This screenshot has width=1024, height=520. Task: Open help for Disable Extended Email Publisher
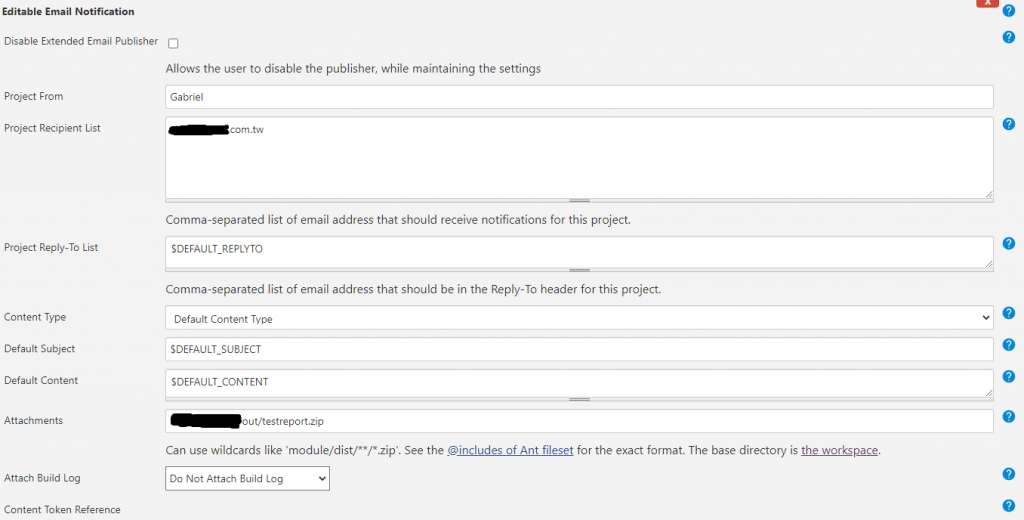pos(1008,38)
